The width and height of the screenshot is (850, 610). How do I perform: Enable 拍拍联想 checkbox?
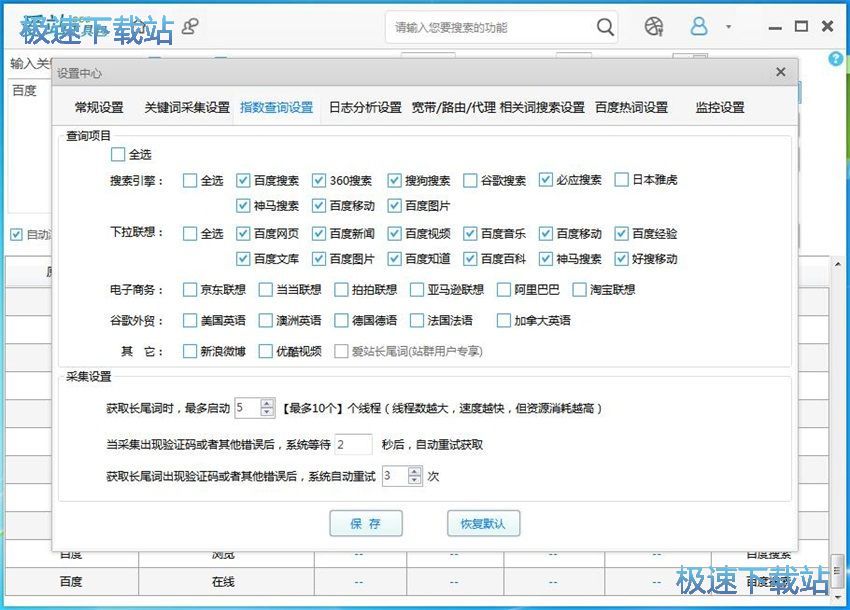click(341, 290)
